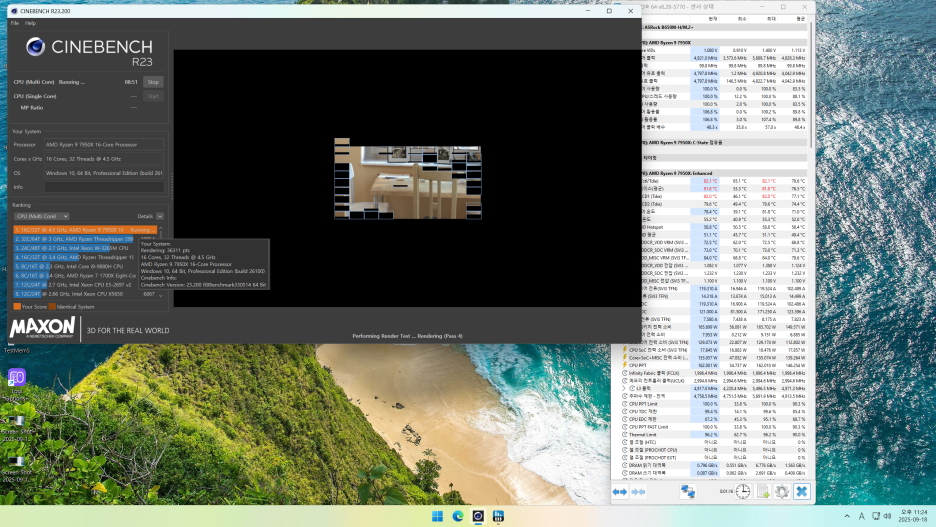936x527 pixels.
Task: Open the purple FO desktop shortcut icon
Action: 17,377
